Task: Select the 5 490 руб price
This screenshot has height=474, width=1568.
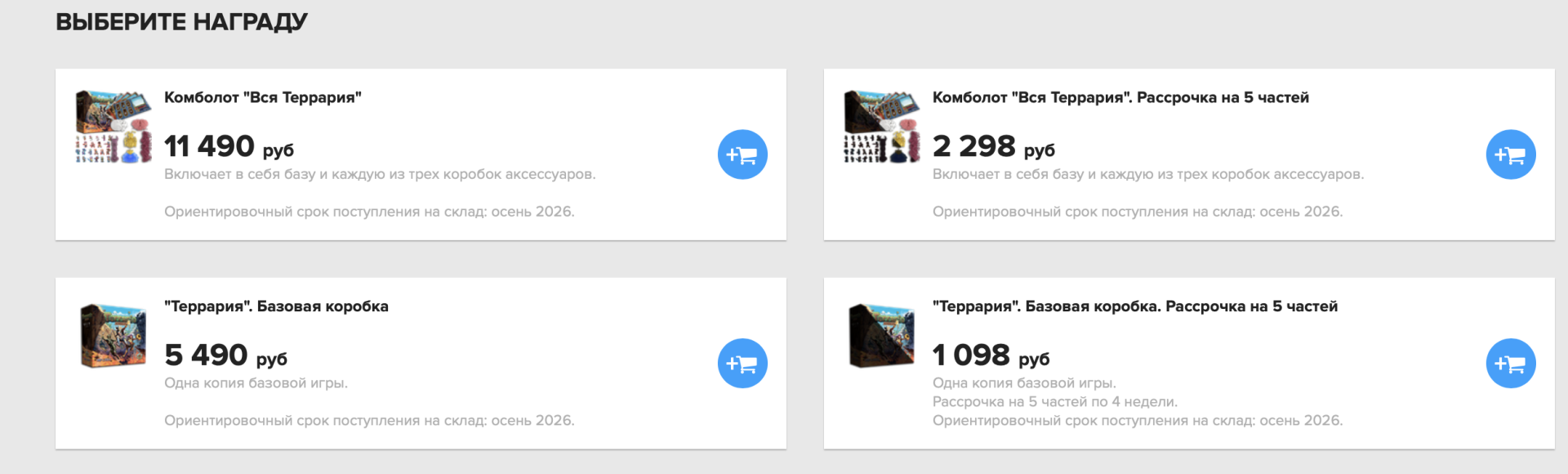Action: 225,355
